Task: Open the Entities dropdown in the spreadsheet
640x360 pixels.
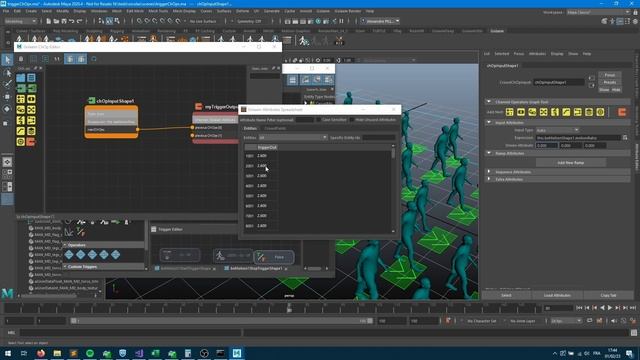Action: point(293,138)
